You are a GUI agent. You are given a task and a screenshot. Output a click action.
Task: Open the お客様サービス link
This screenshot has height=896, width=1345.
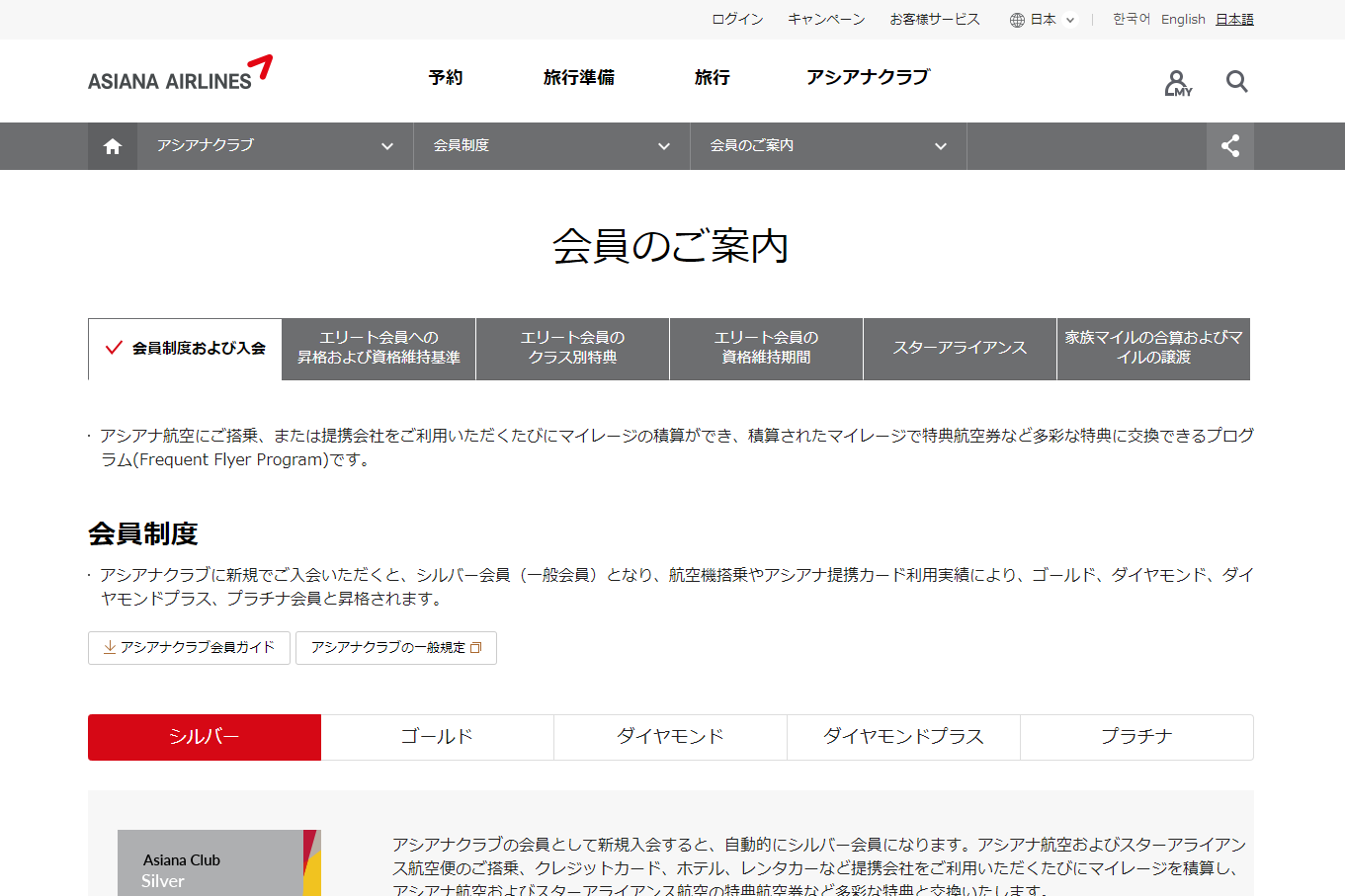tap(935, 20)
